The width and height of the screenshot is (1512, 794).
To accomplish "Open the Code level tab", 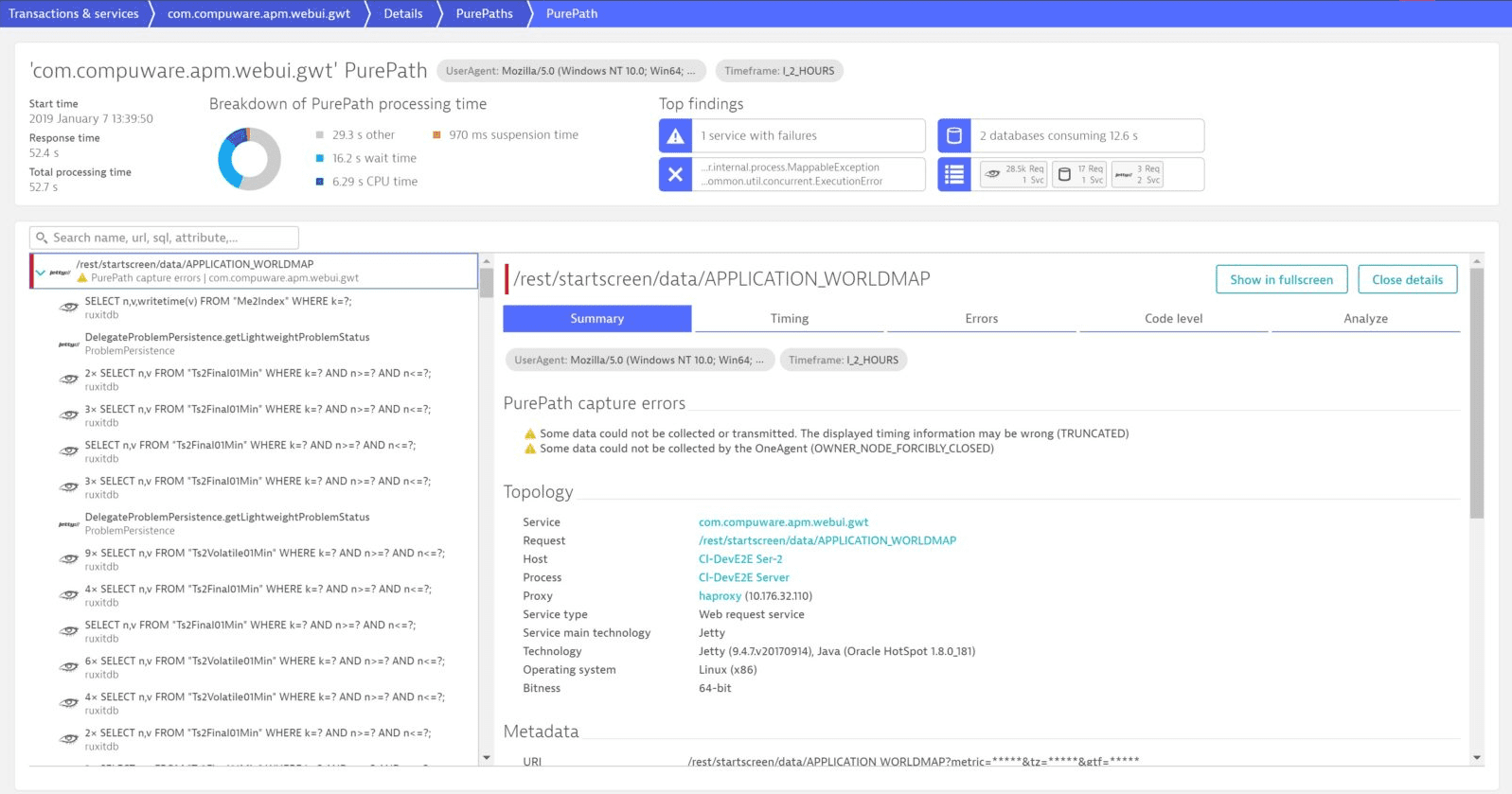I will 1174,319.
